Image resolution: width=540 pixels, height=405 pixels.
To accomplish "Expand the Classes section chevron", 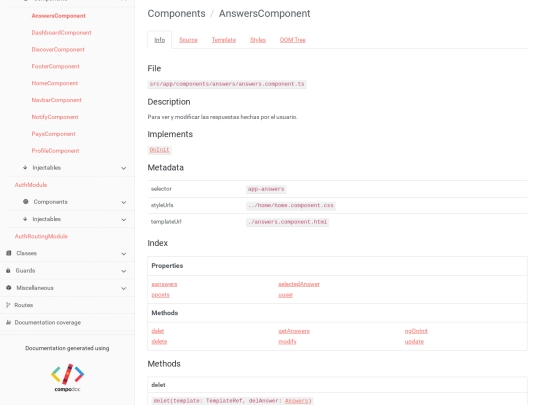I will point(124,254).
